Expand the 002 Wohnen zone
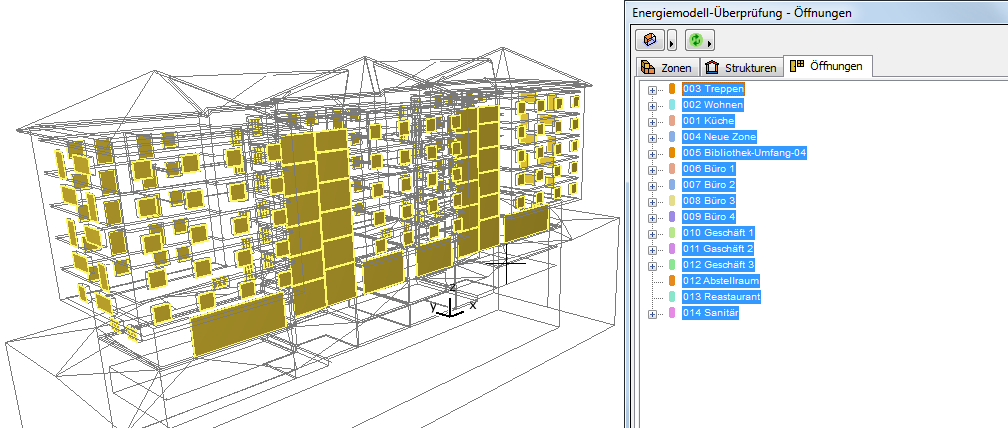The width and height of the screenshot is (1008, 428). [652, 105]
